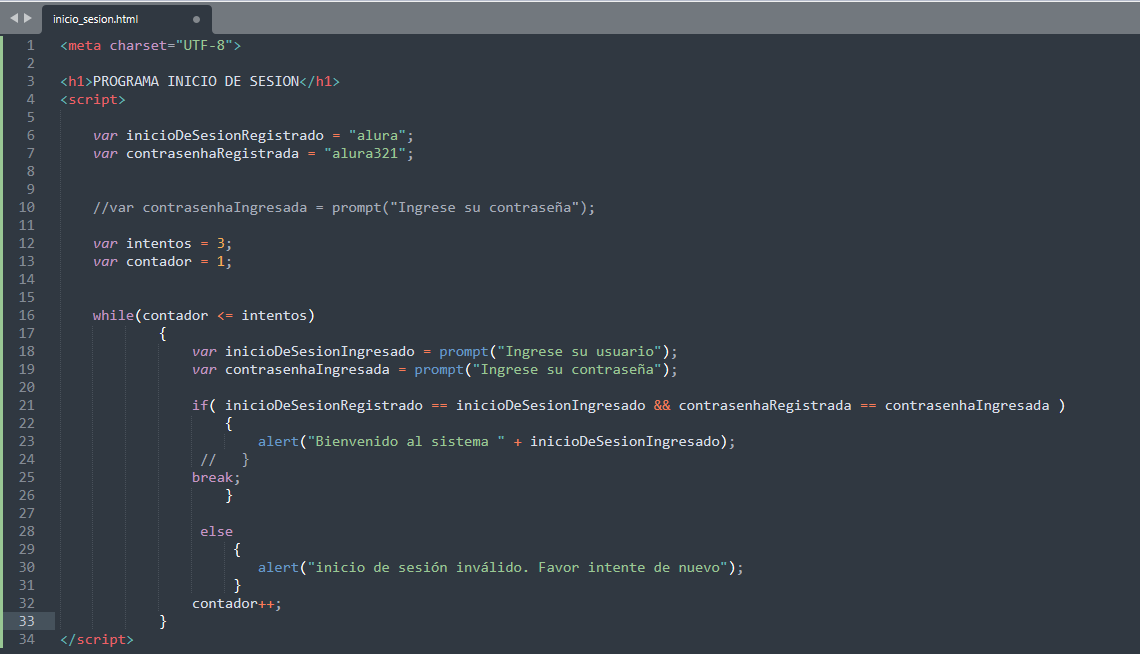This screenshot has height=654, width=1140.
Task: Click the else keyword
Action: tap(217, 532)
